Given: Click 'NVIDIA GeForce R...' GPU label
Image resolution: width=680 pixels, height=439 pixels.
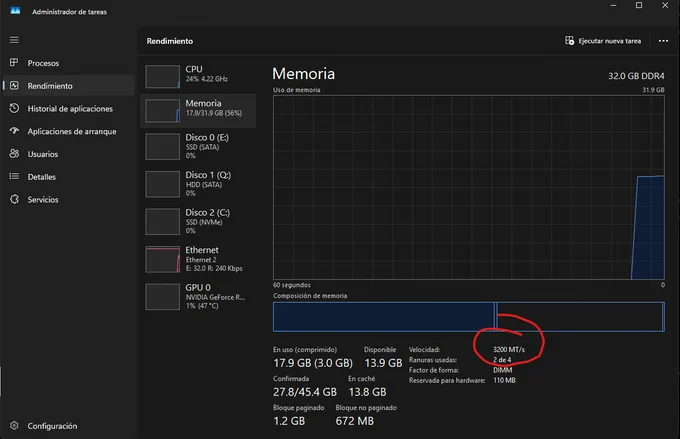Looking at the screenshot, I should (x=215, y=297).
